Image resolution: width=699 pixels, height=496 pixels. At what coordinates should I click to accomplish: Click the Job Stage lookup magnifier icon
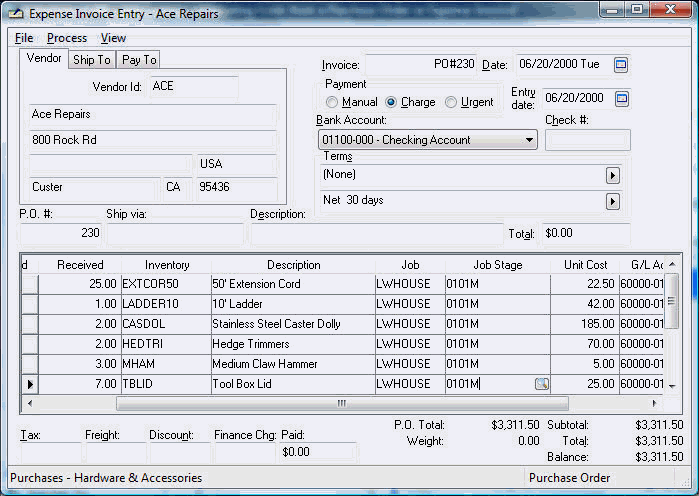[x=541, y=384]
